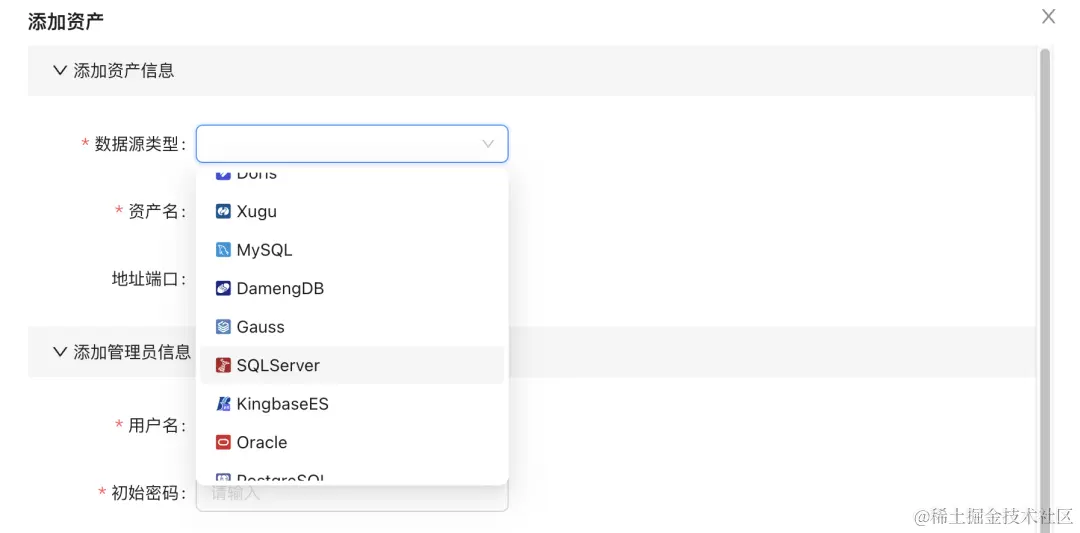Select the SQLServer option

[x=278, y=366]
